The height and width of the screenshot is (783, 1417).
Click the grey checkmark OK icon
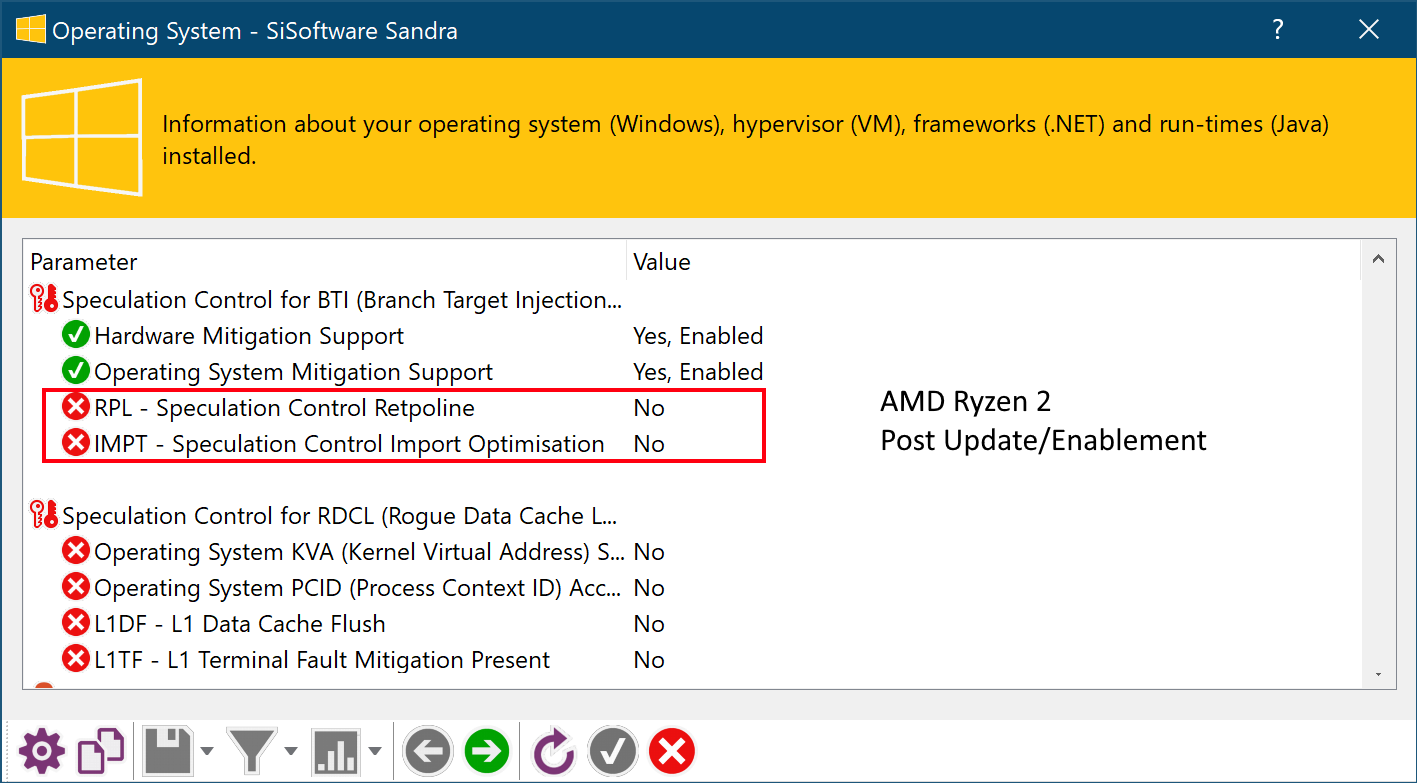[613, 751]
